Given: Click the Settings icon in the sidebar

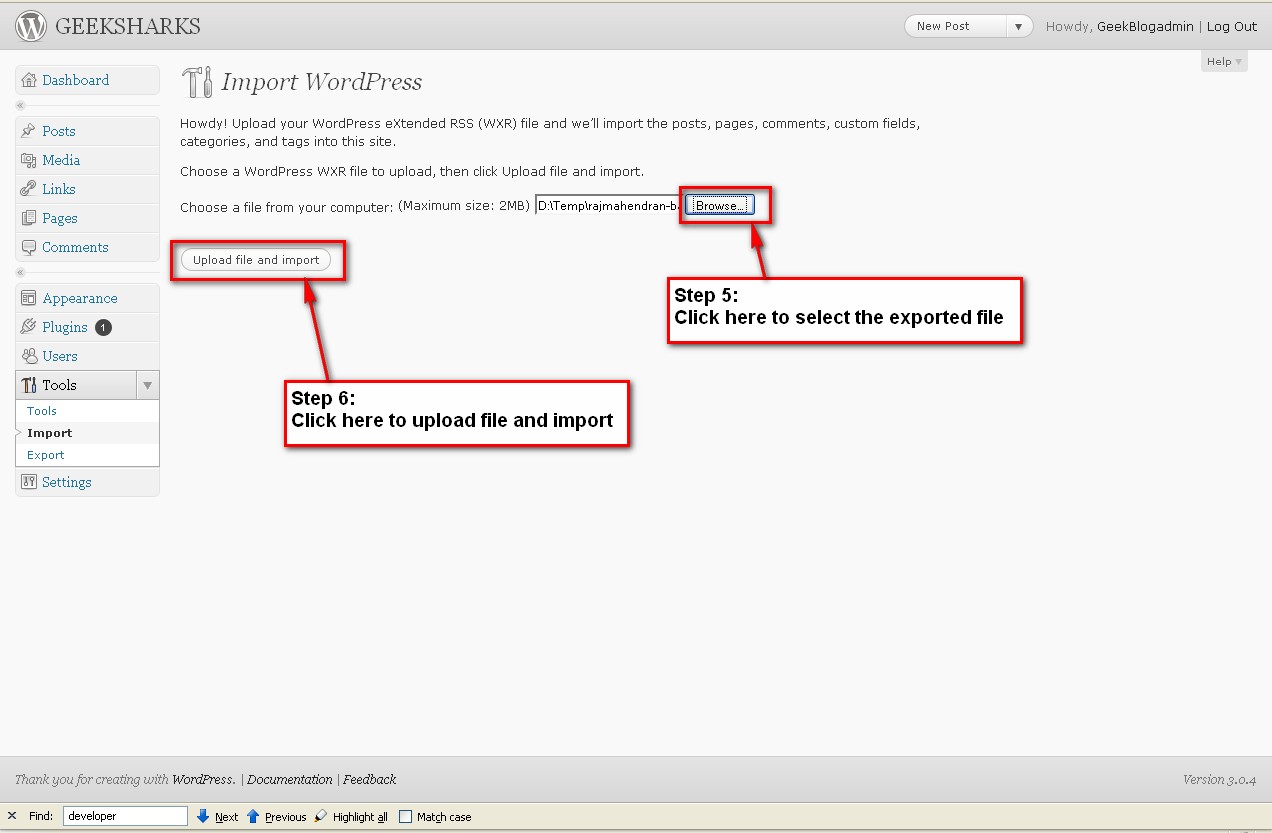Looking at the screenshot, I should (x=29, y=482).
